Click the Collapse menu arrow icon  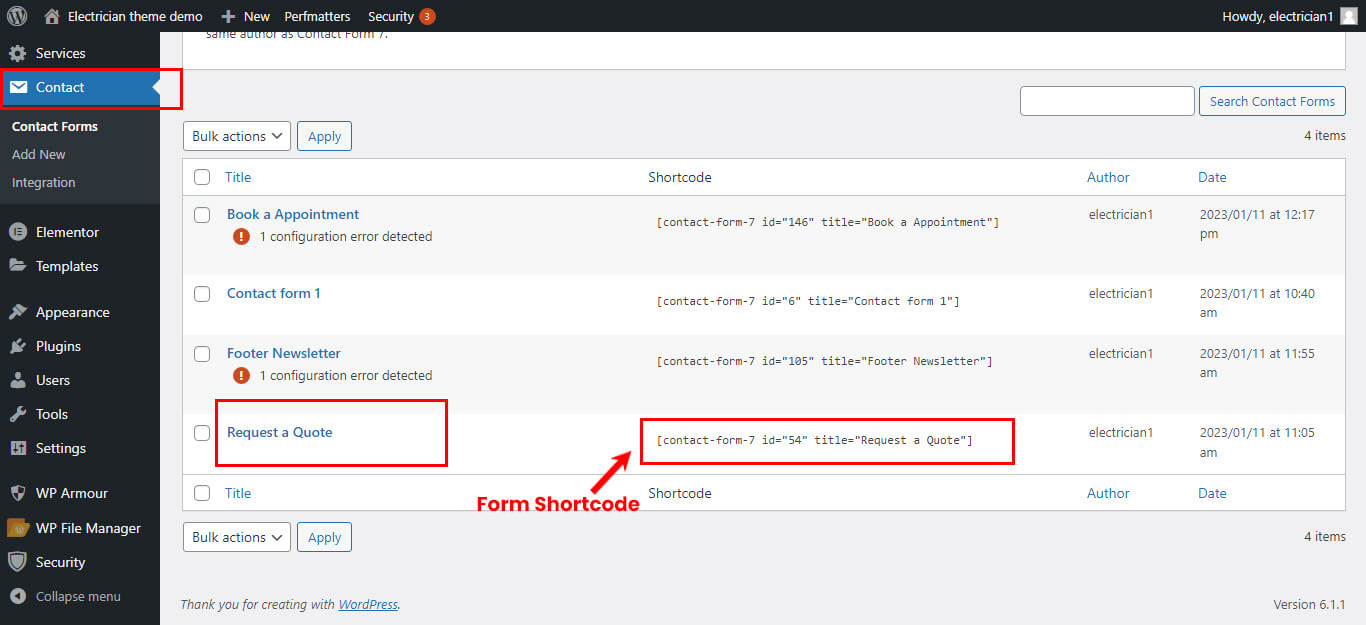[17, 596]
